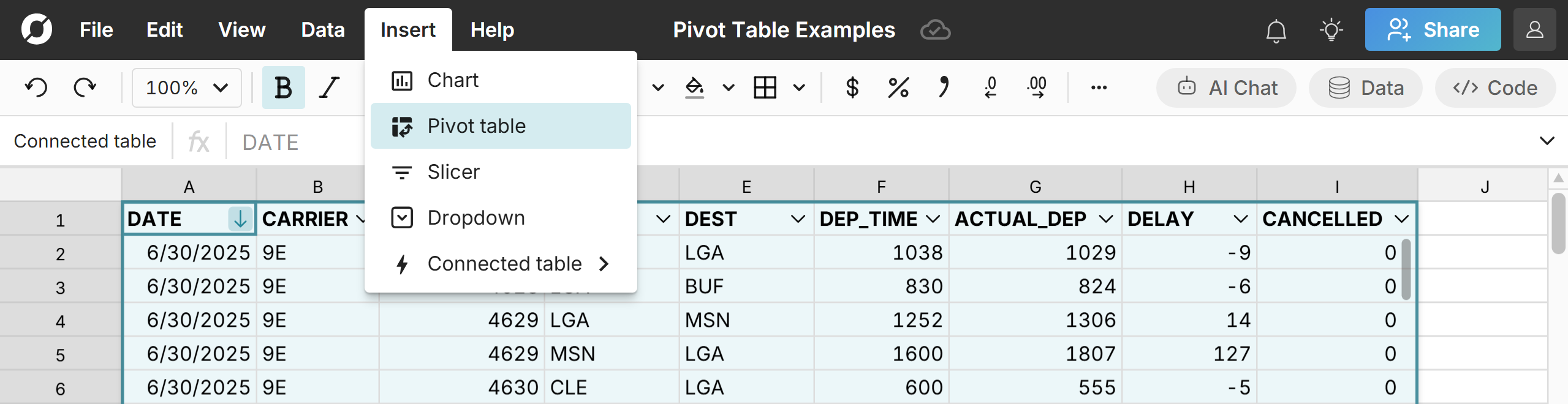Expand the DELAY column filter dropdown
Image resolution: width=1568 pixels, height=404 pixels.
1241,219
